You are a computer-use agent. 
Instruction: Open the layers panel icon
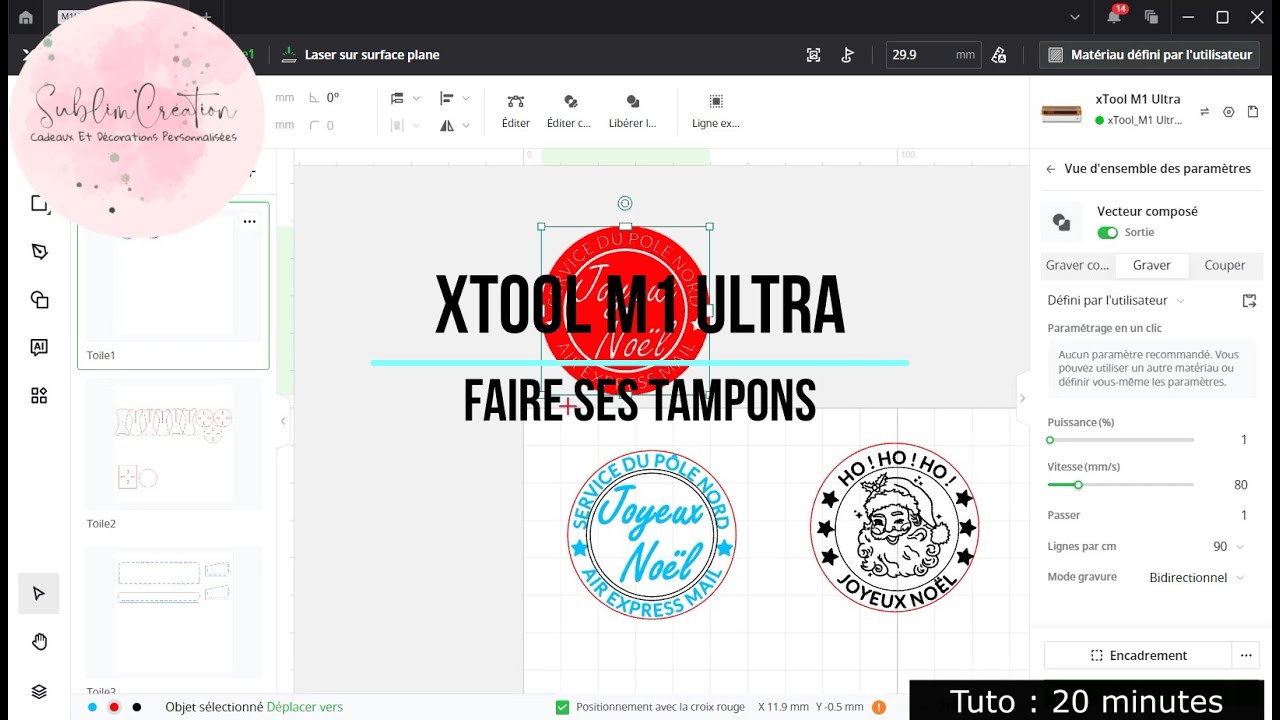coord(39,691)
